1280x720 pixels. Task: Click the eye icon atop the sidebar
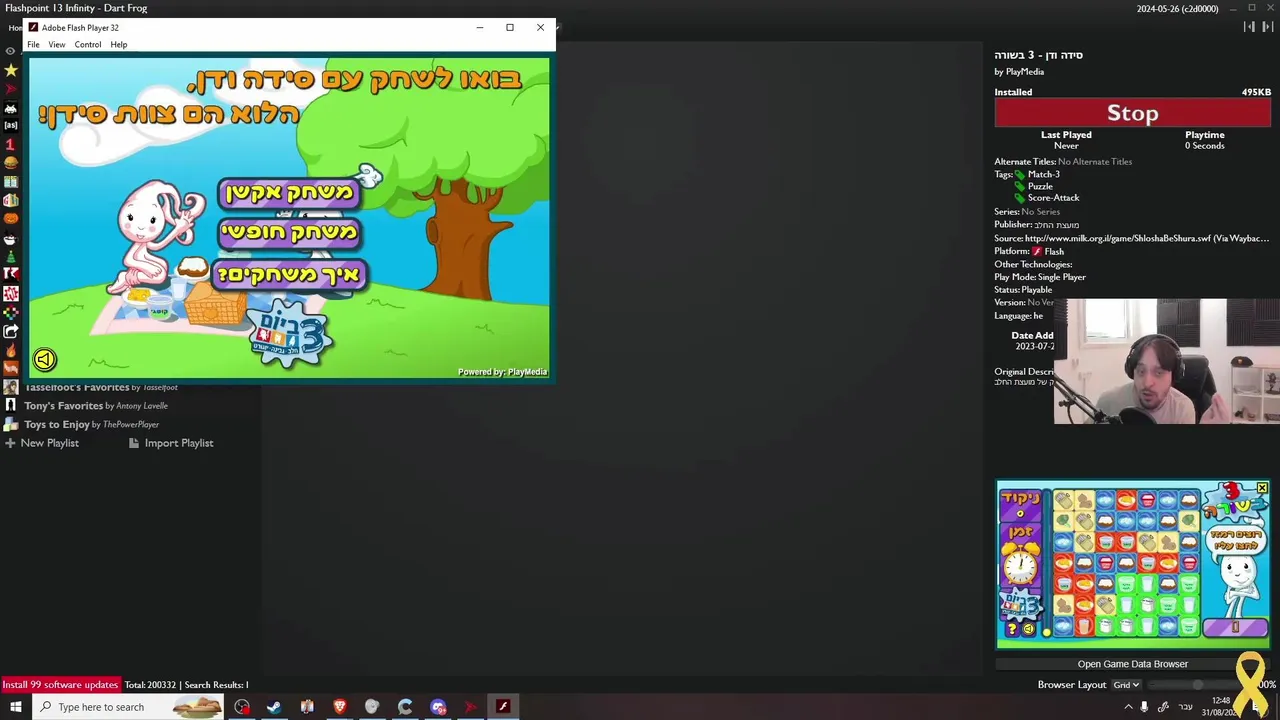click(11, 51)
